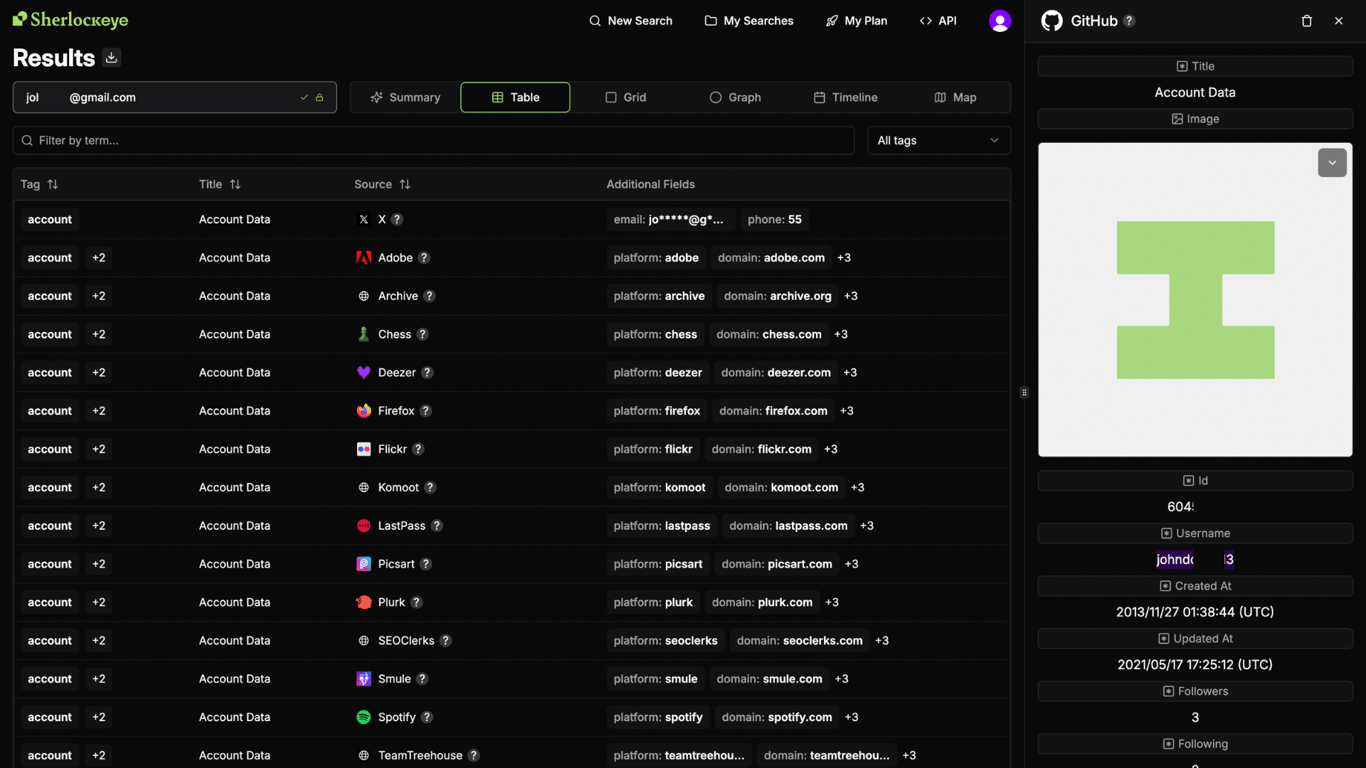Viewport: 1366px width, 768px height.
Task: Open the All tags dropdown
Action: tap(938, 141)
